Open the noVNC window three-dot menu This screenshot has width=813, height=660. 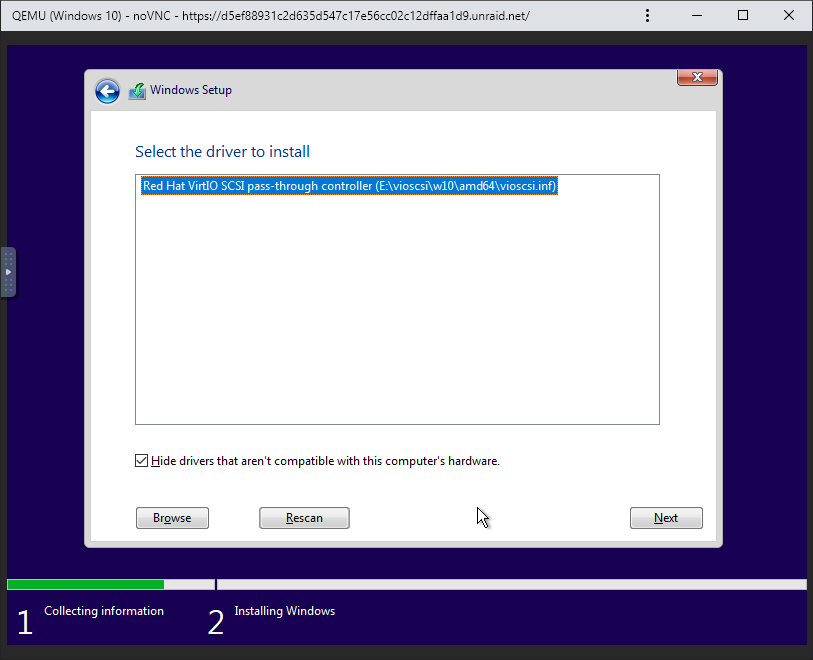[647, 16]
